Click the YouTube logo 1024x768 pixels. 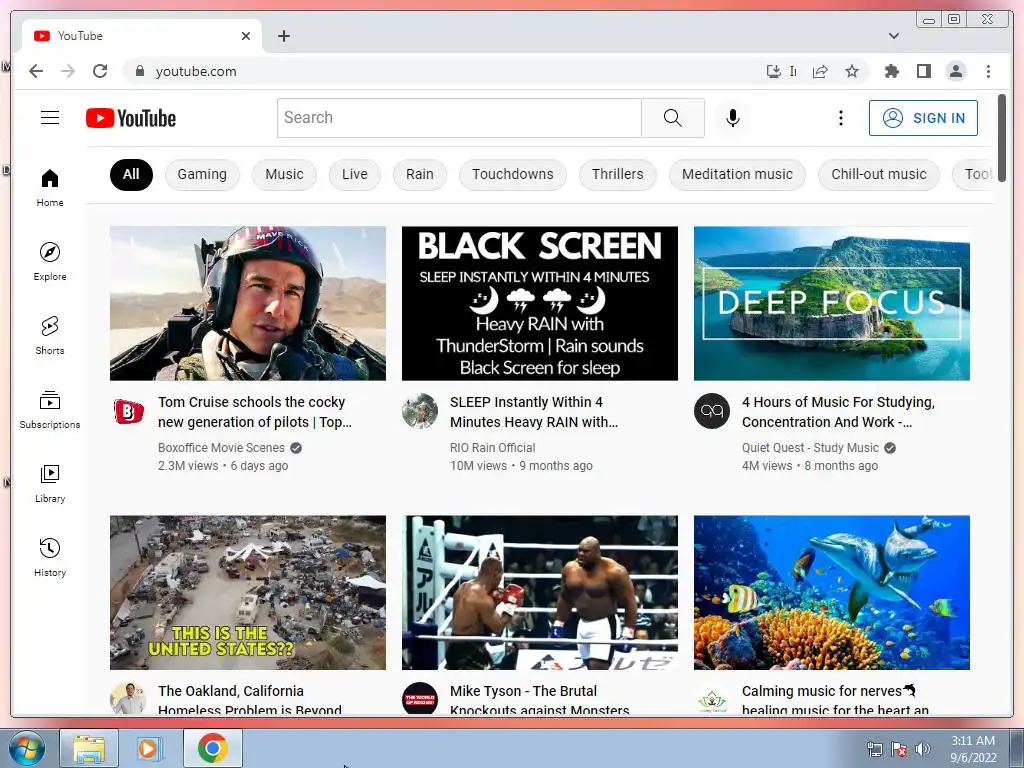click(x=131, y=118)
